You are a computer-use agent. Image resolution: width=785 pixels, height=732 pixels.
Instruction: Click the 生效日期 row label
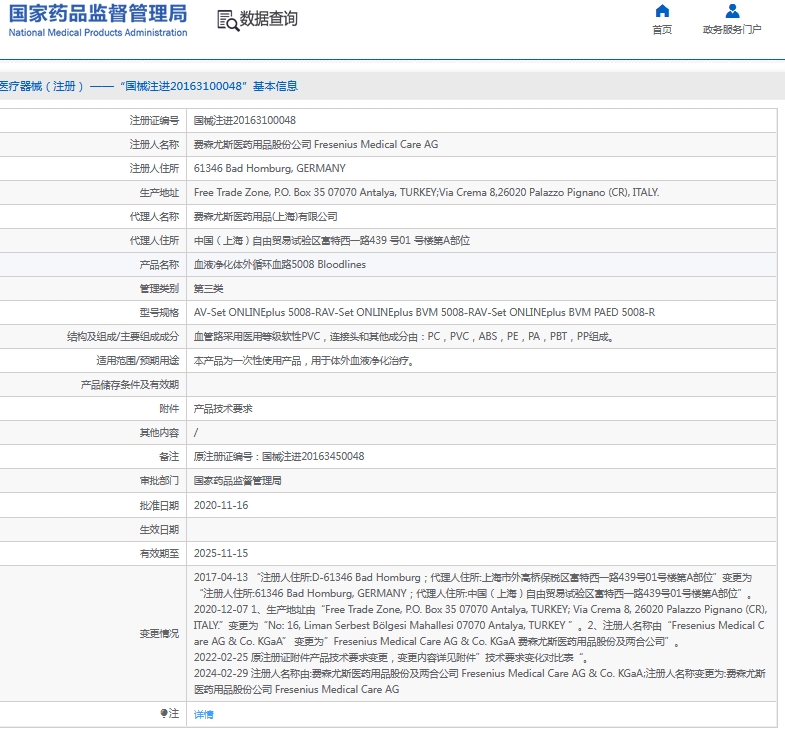coord(159,529)
